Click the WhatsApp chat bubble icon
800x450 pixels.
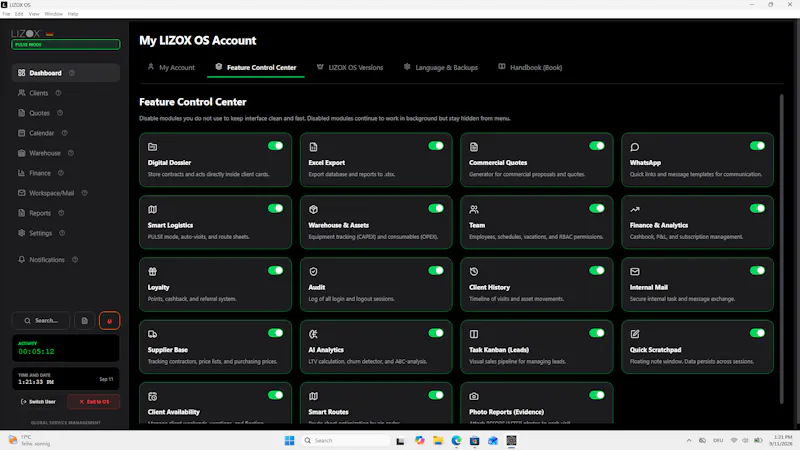click(635, 147)
